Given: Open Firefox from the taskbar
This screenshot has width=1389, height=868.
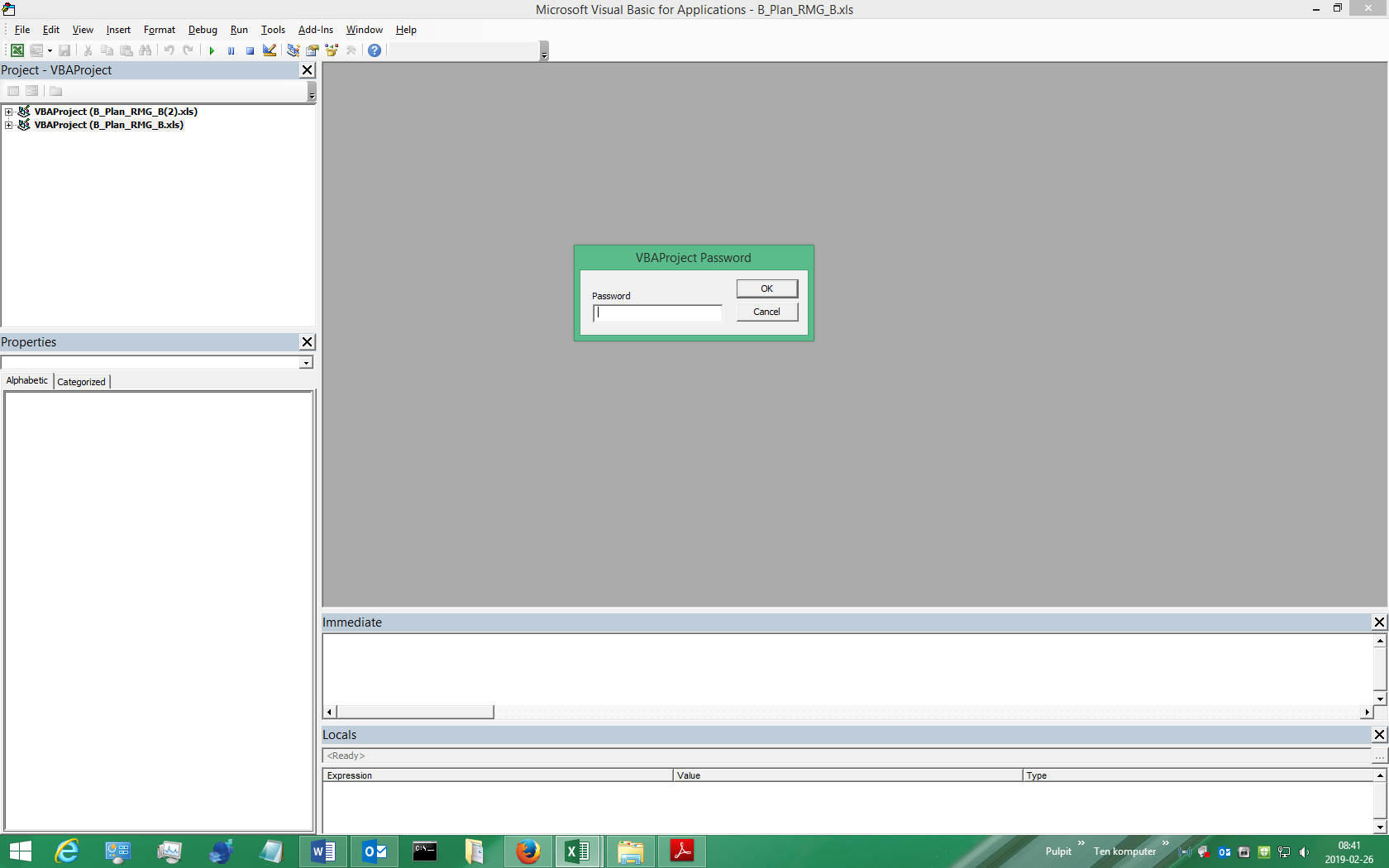Looking at the screenshot, I should pos(527,851).
